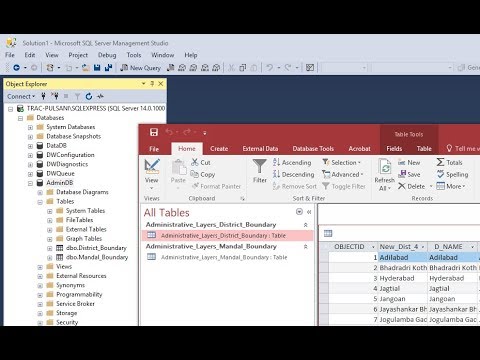Pin the Object Explorer panel
The height and width of the screenshot is (360, 480).
pos(152,84)
